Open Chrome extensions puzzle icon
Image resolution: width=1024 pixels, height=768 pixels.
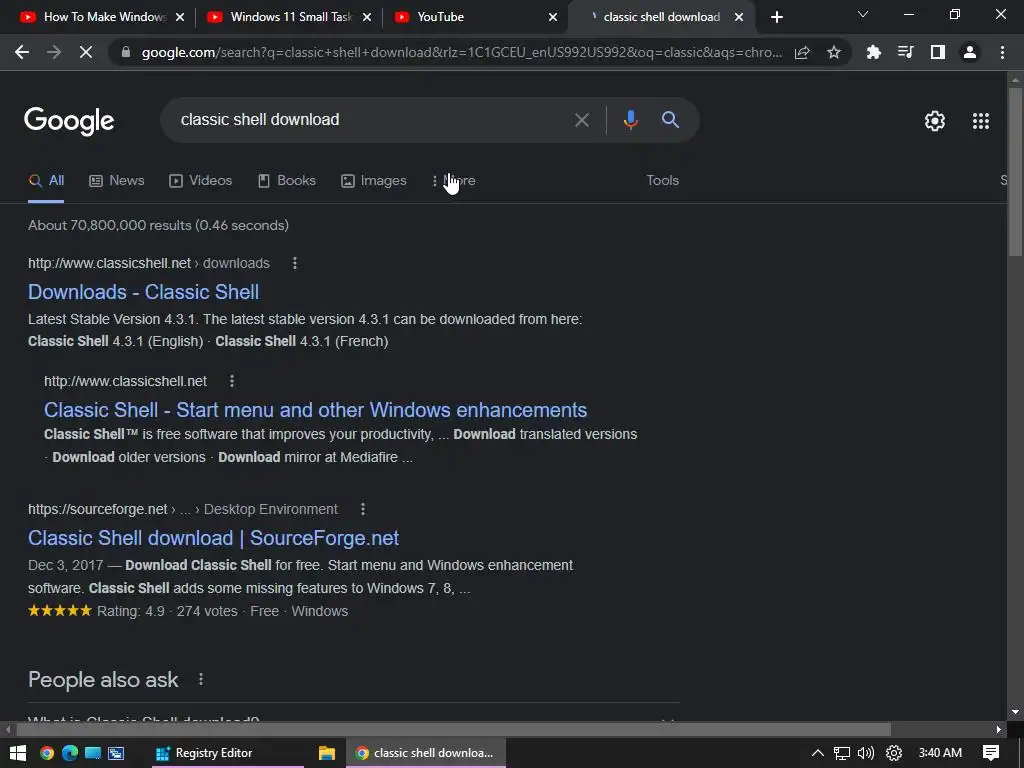873,52
